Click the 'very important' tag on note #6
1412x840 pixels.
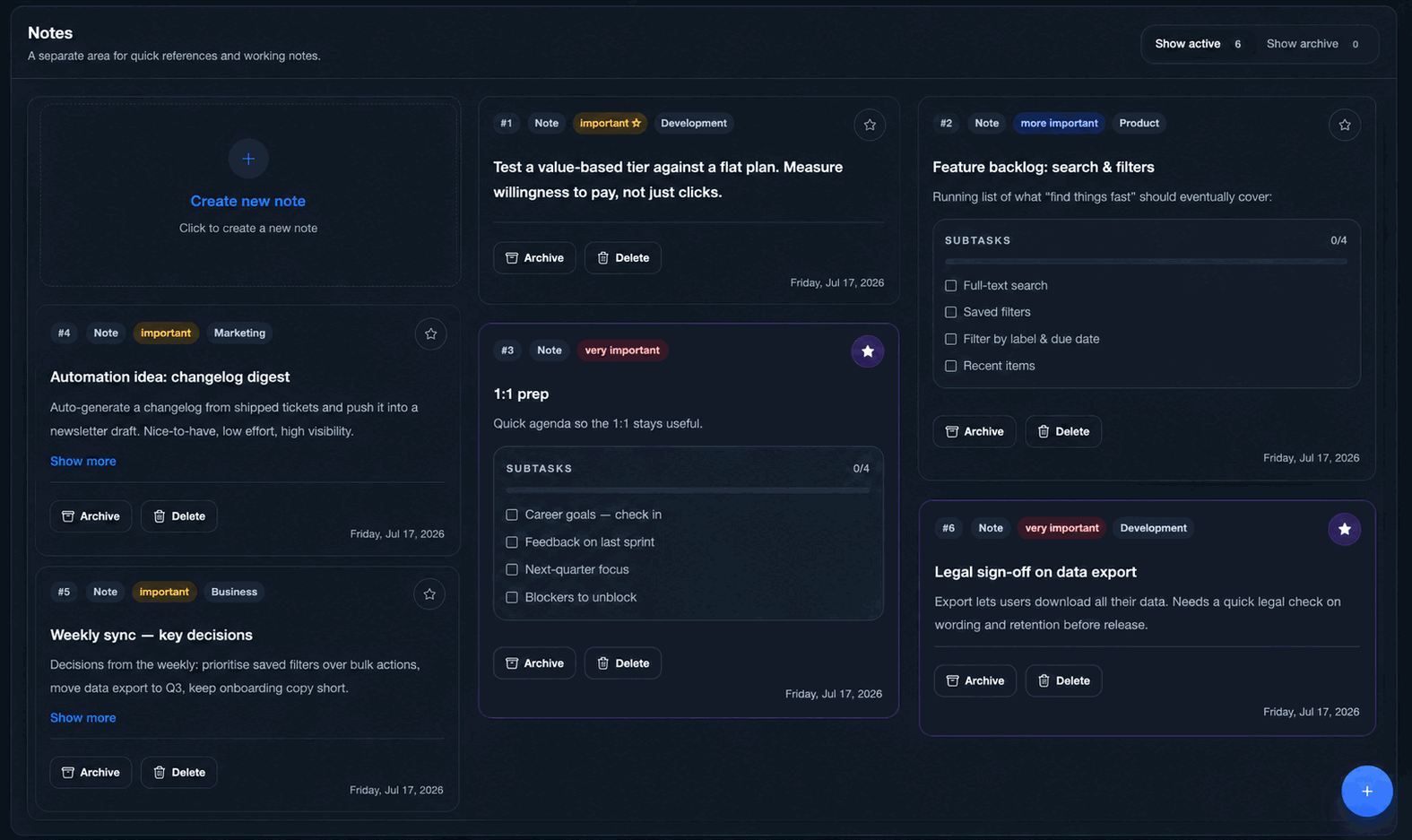tap(1061, 528)
